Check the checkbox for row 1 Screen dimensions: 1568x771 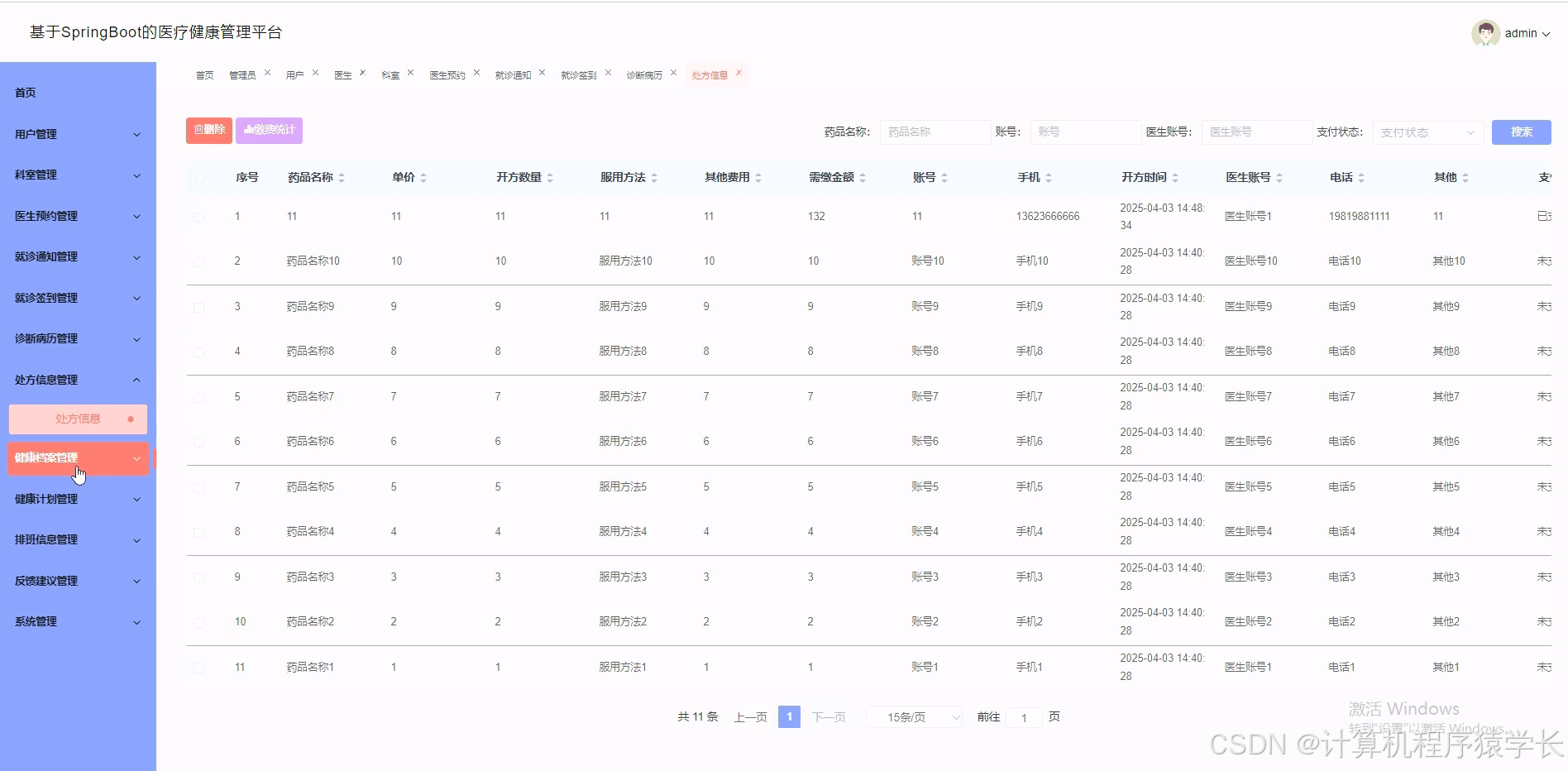pyautogui.click(x=199, y=217)
